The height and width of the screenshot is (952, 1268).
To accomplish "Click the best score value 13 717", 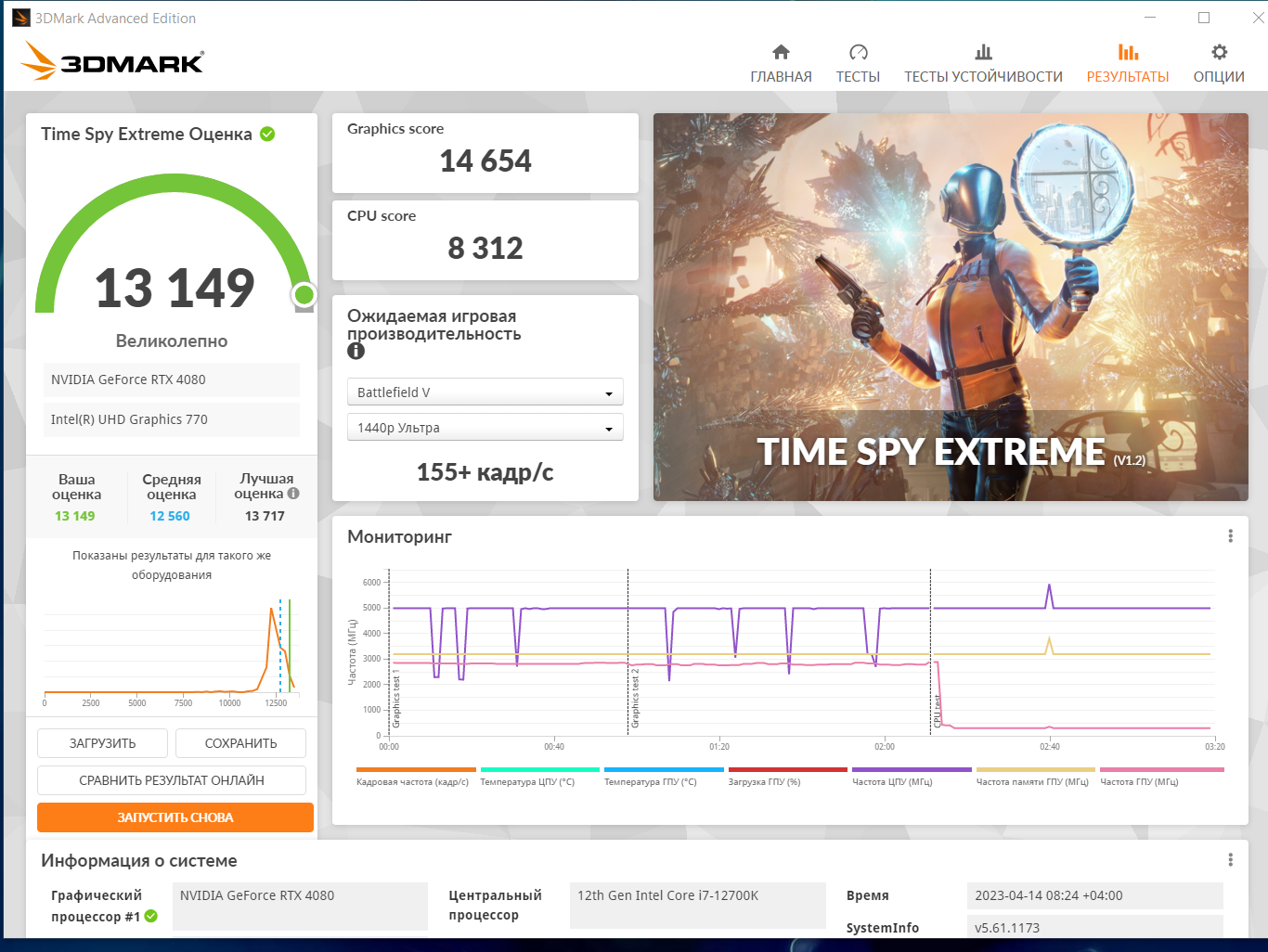I will [x=265, y=516].
